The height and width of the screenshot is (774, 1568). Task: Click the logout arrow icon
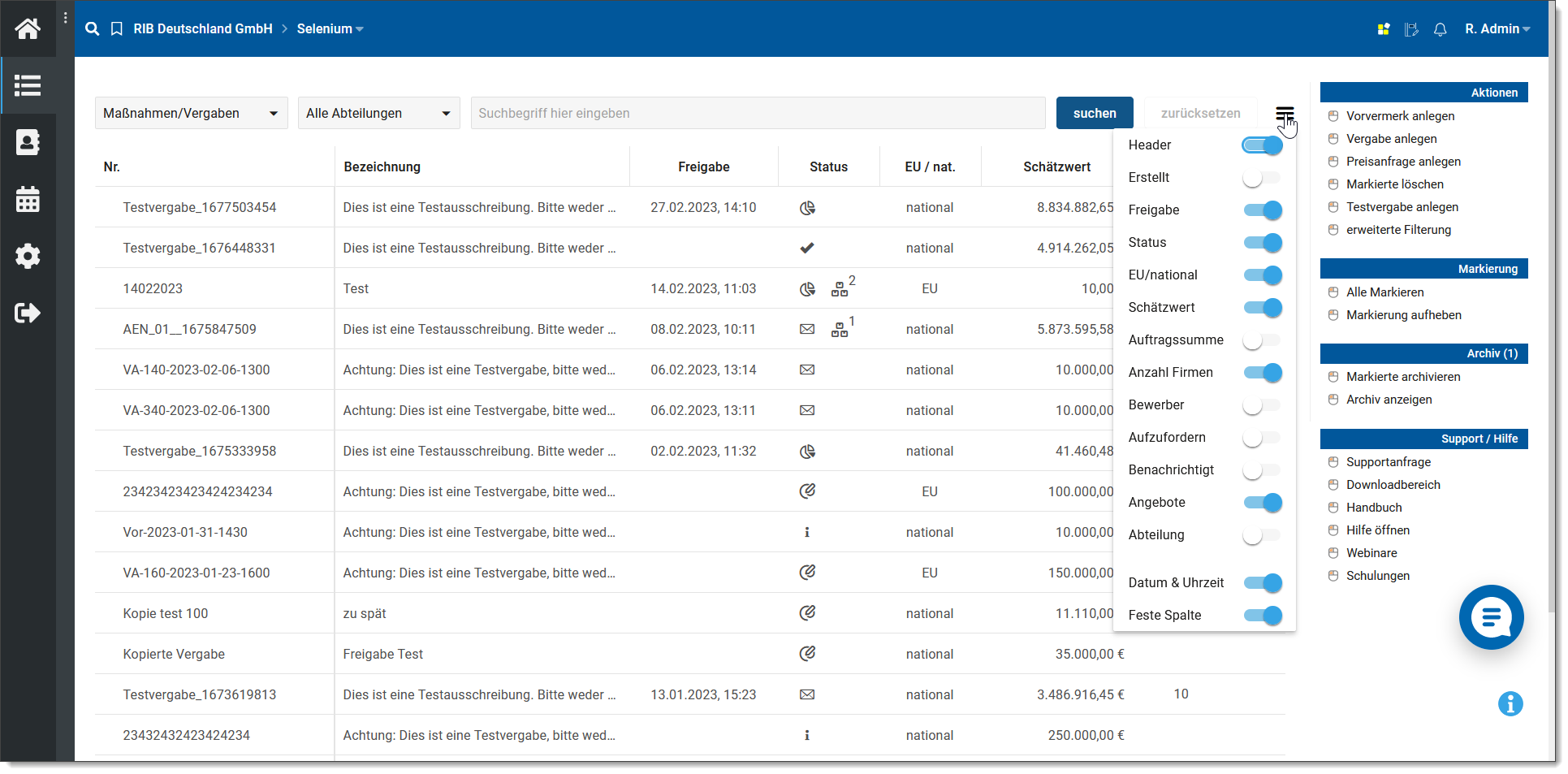pyautogui.click(x=28, y=313)
